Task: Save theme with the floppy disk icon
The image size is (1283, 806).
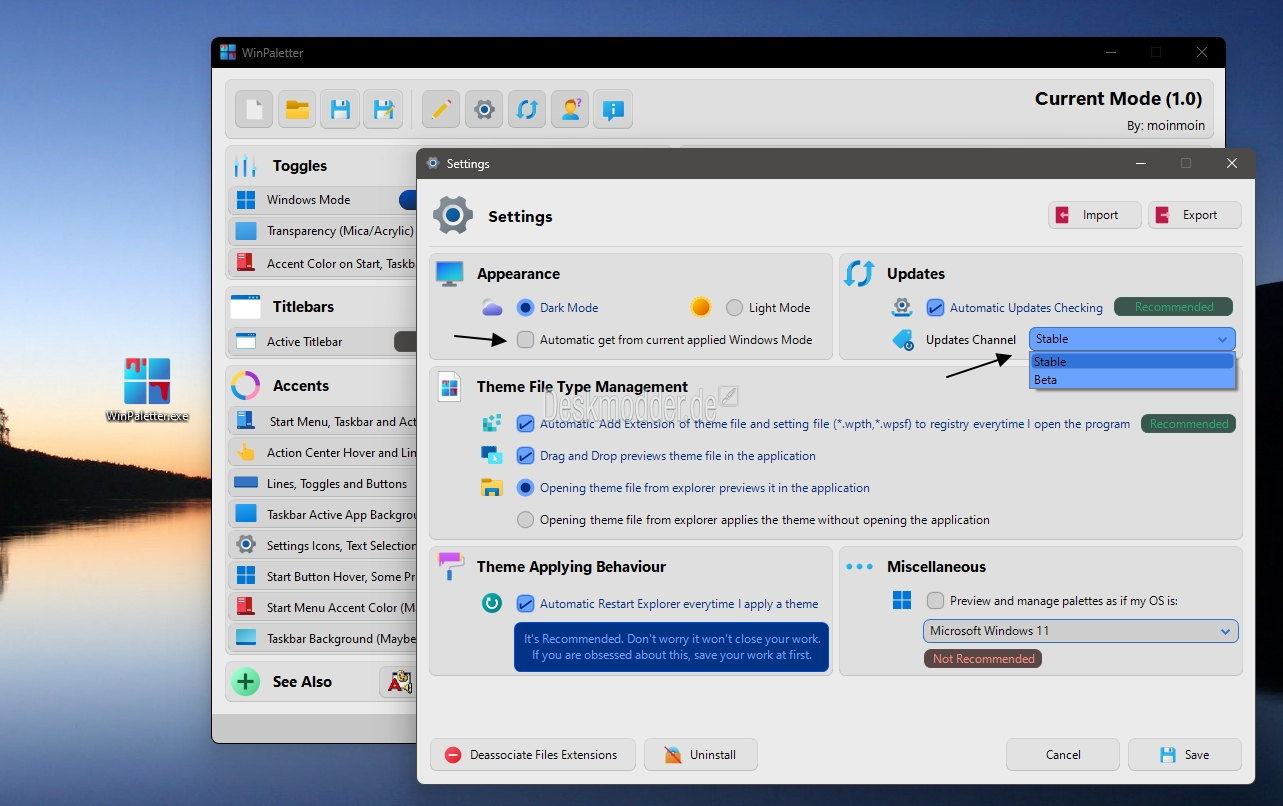Action: pos(340,109)
